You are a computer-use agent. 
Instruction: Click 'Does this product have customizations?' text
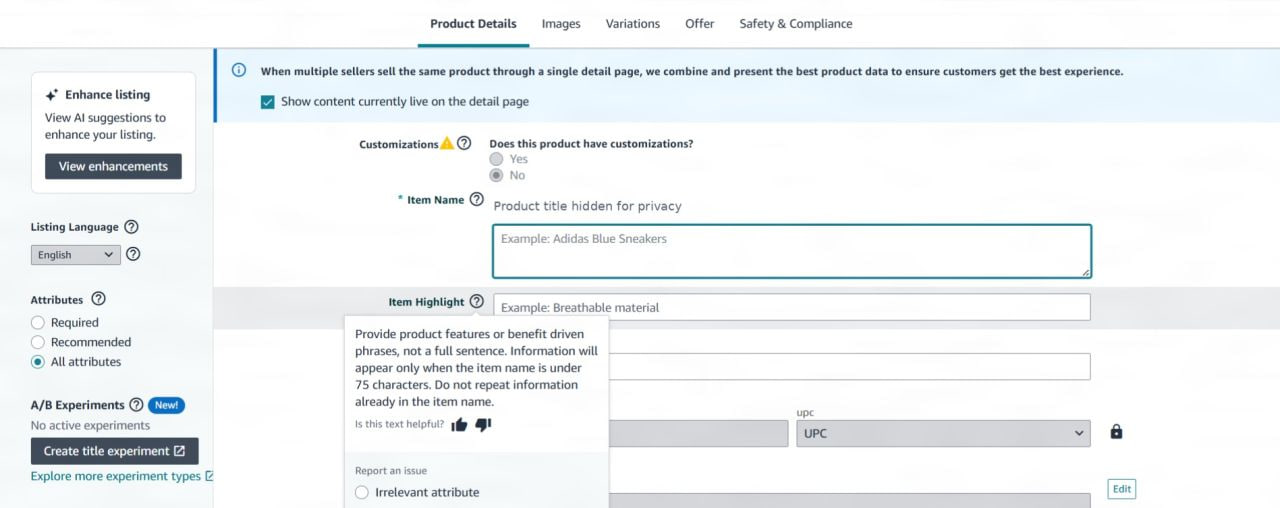[x=591, y=144]
